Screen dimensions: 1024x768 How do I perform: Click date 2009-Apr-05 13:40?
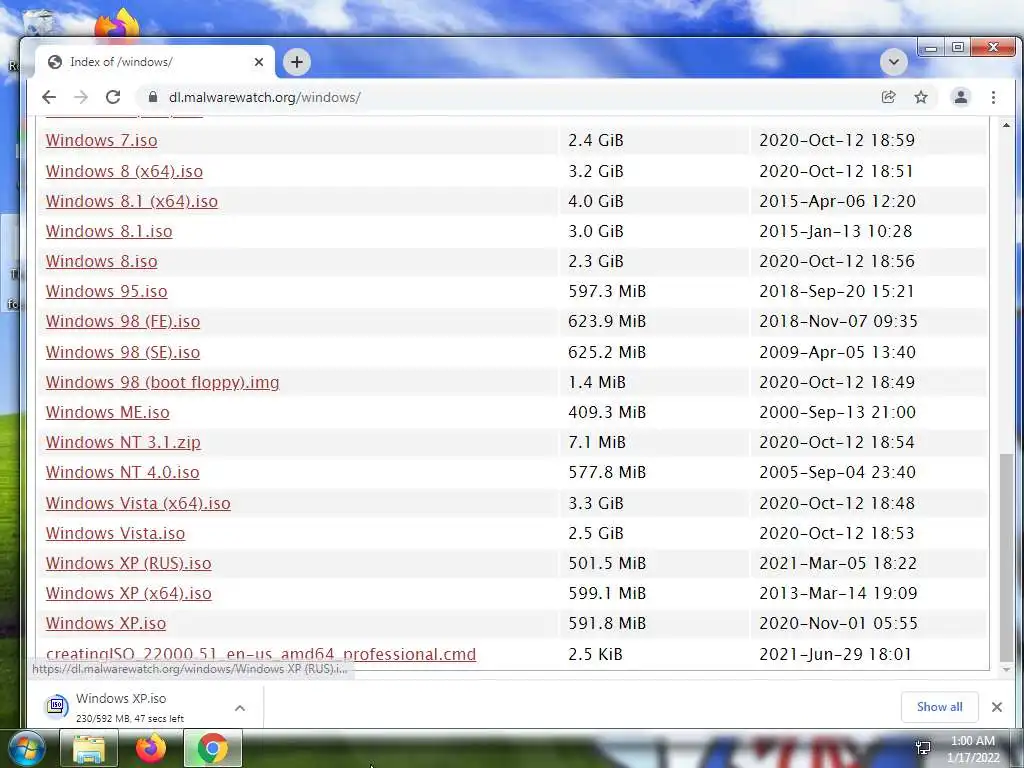click(837, 352)
